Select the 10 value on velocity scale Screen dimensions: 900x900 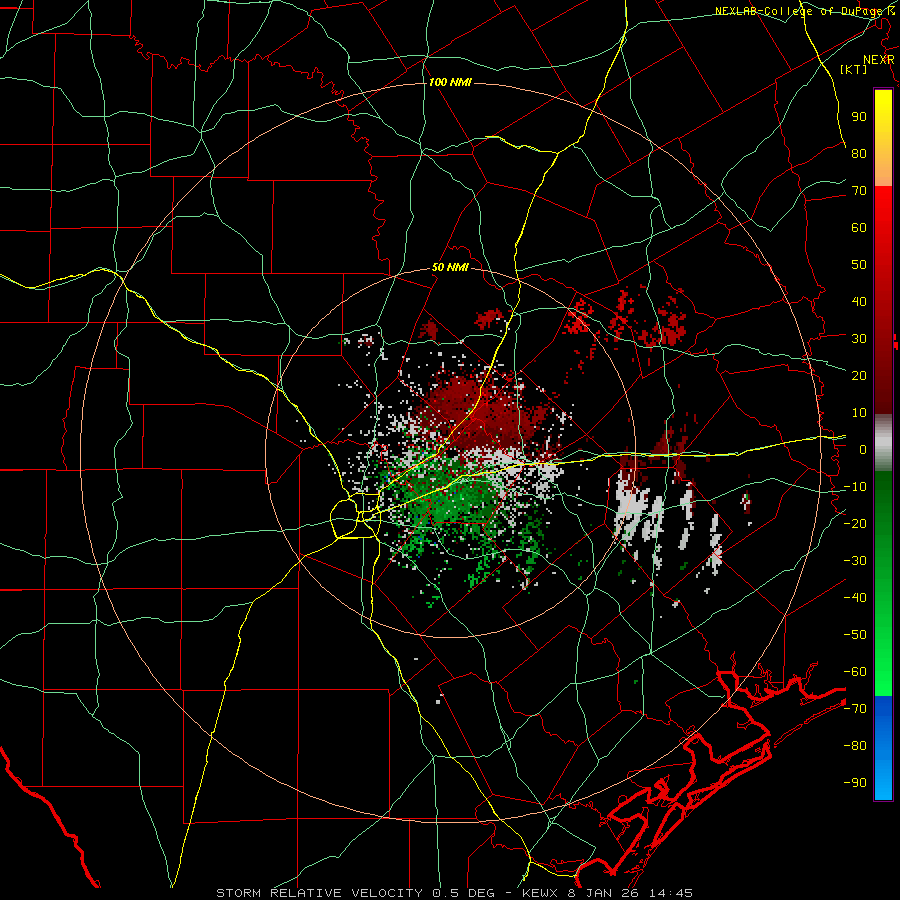pos(859,413)
